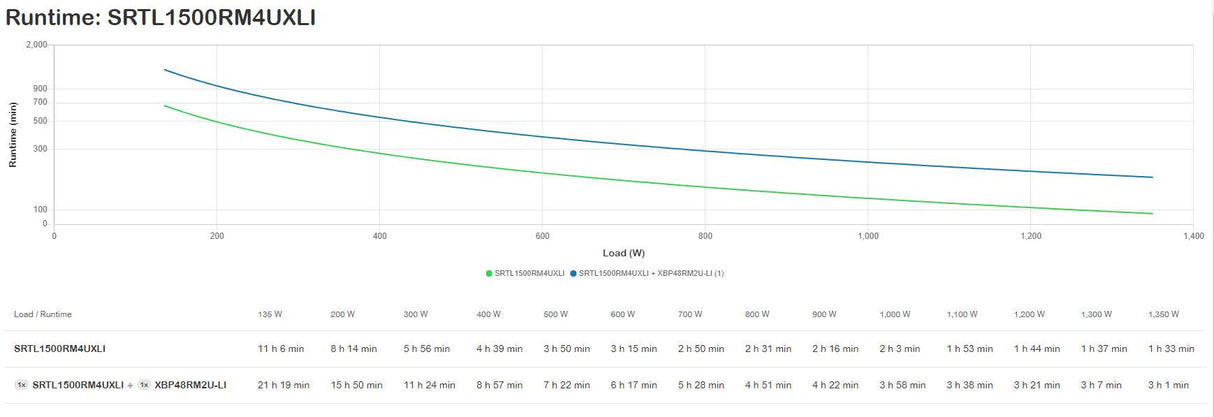This screenshot has height=417, width=1214.
Task: Click the green SRTL1500RM4UXLI legend dot
Action: [489, 273]
